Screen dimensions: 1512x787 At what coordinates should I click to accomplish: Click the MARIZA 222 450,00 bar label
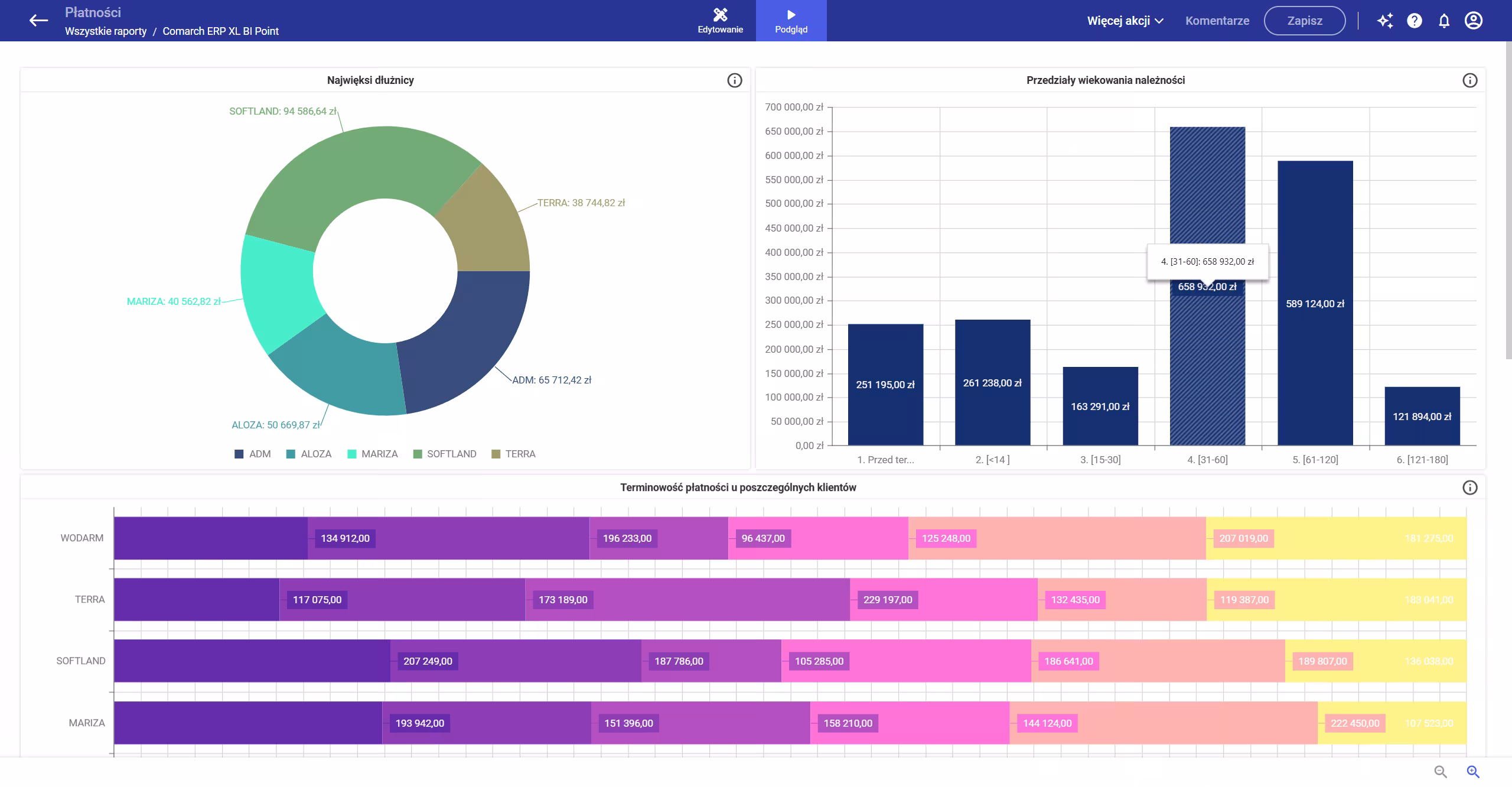(x=1355, y=723)
